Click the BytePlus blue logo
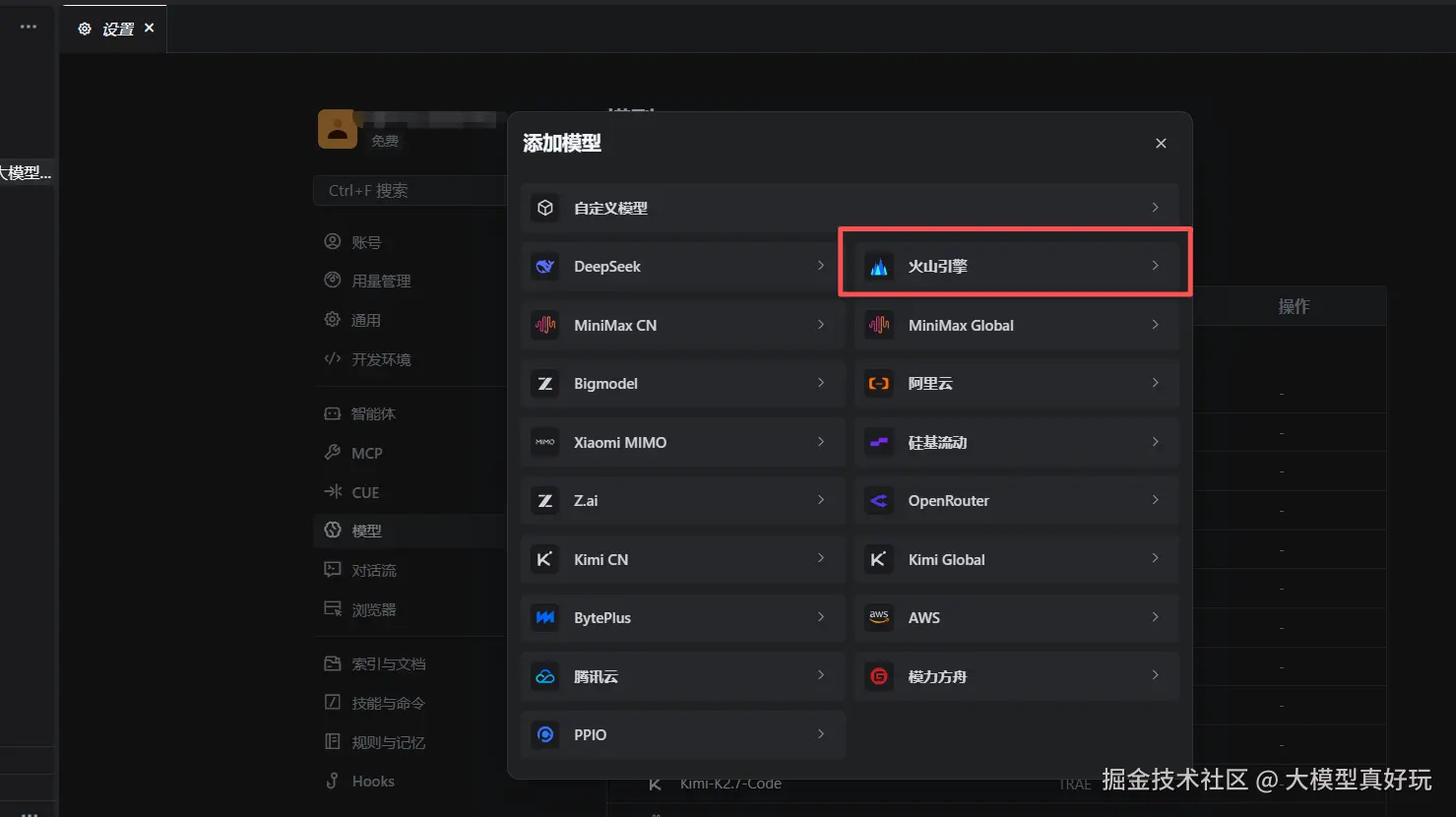Screen dimensions: 1456x817 click(x=545, y=618)
